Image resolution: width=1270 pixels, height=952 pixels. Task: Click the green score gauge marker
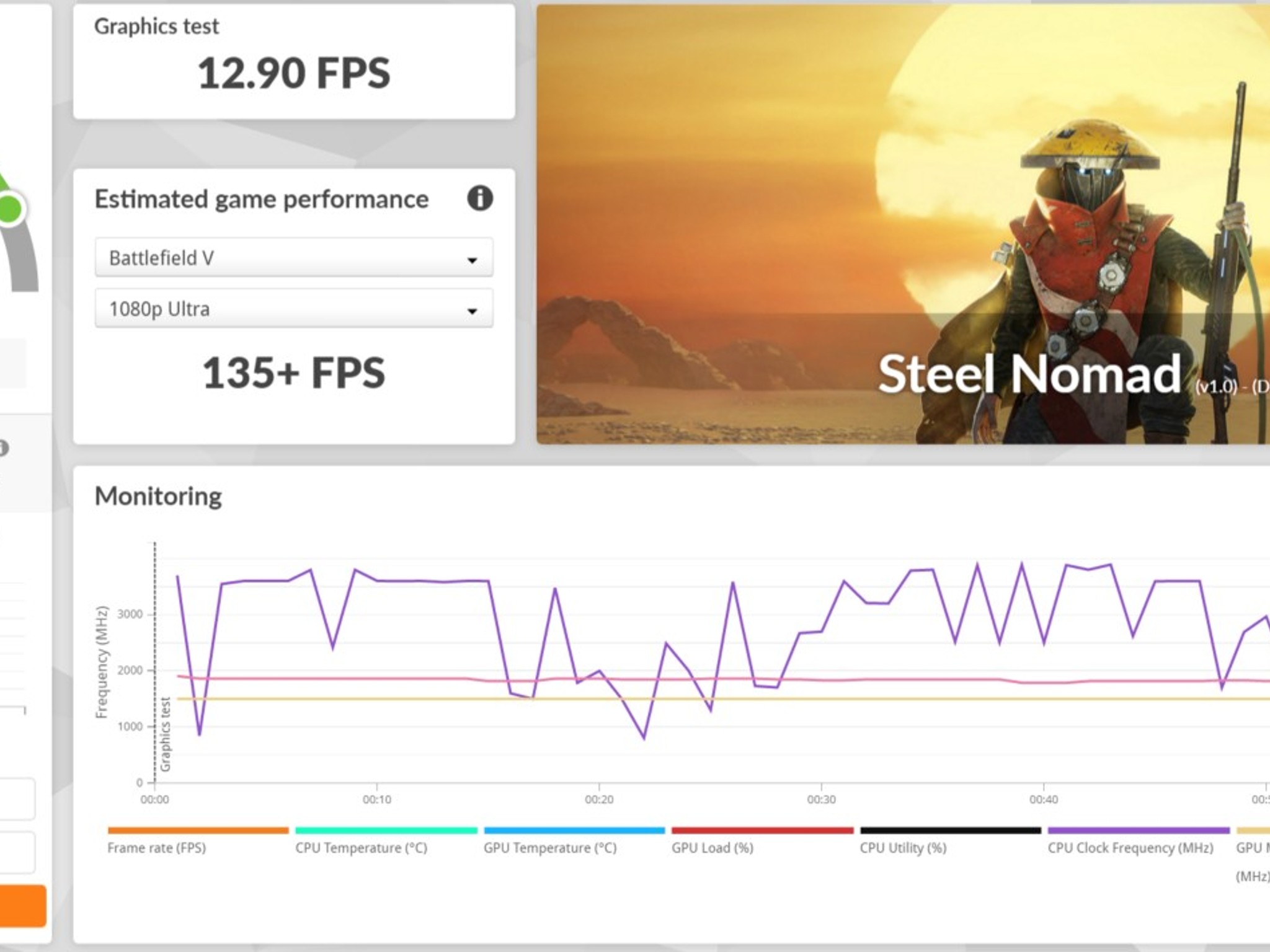pos(9,208)
